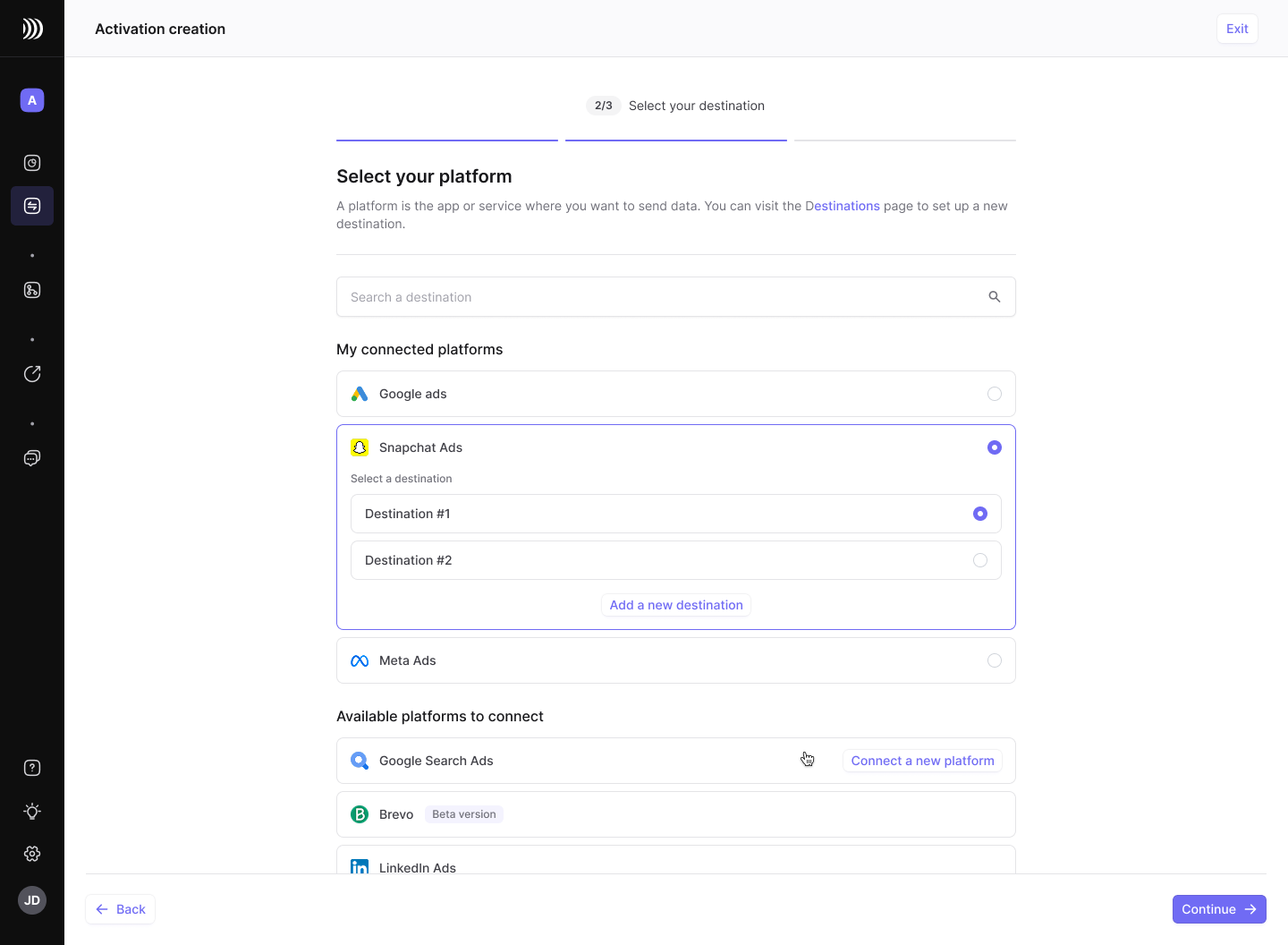Open the dashboard clock icon in sidebar

tap(32, 163)
